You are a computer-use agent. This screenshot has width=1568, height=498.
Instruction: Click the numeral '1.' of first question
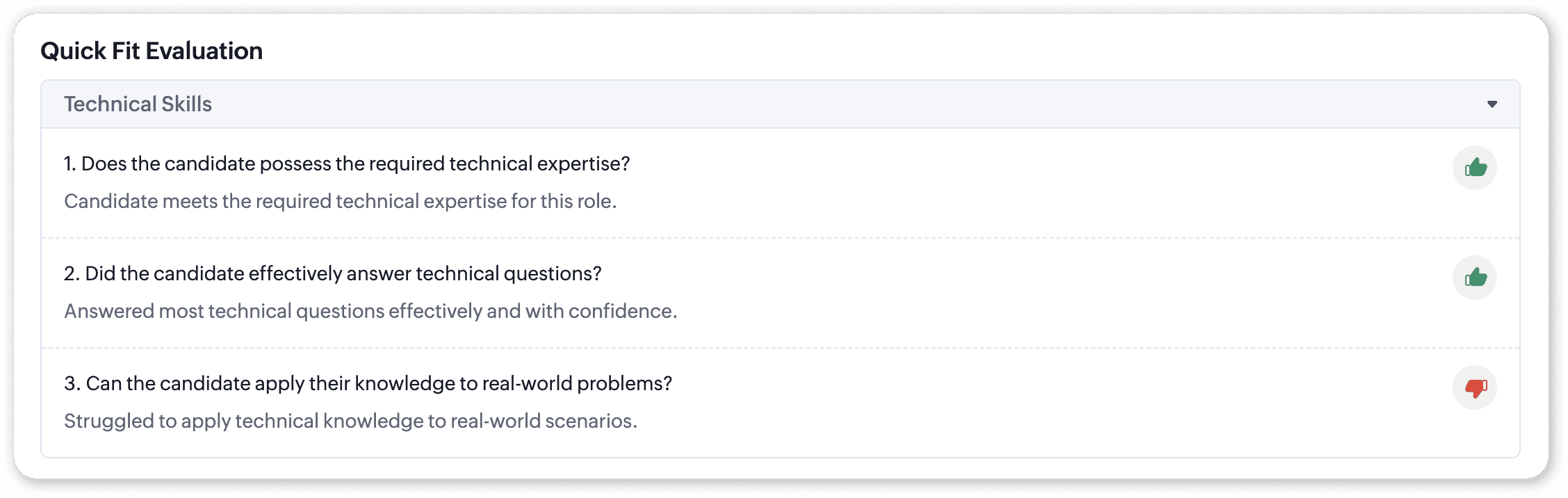tap(70, 163)
